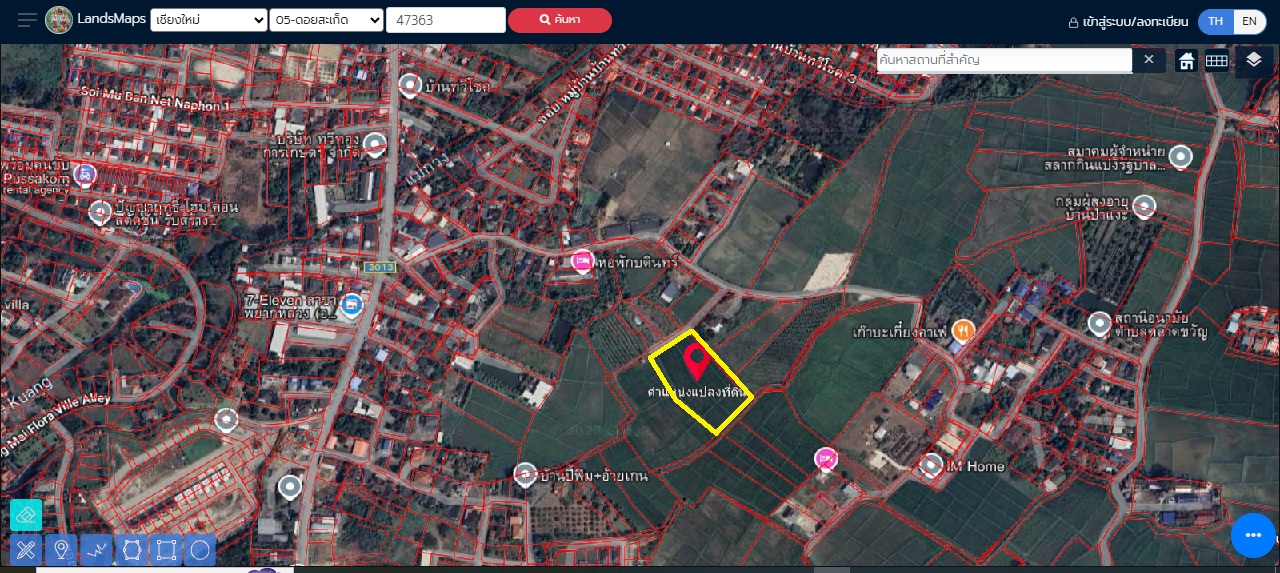The height and width of the screenshot is (573, 1280).
Task: Pick the rectangle drawing tool
Action: pyautogui.click(x=166, y=550)
